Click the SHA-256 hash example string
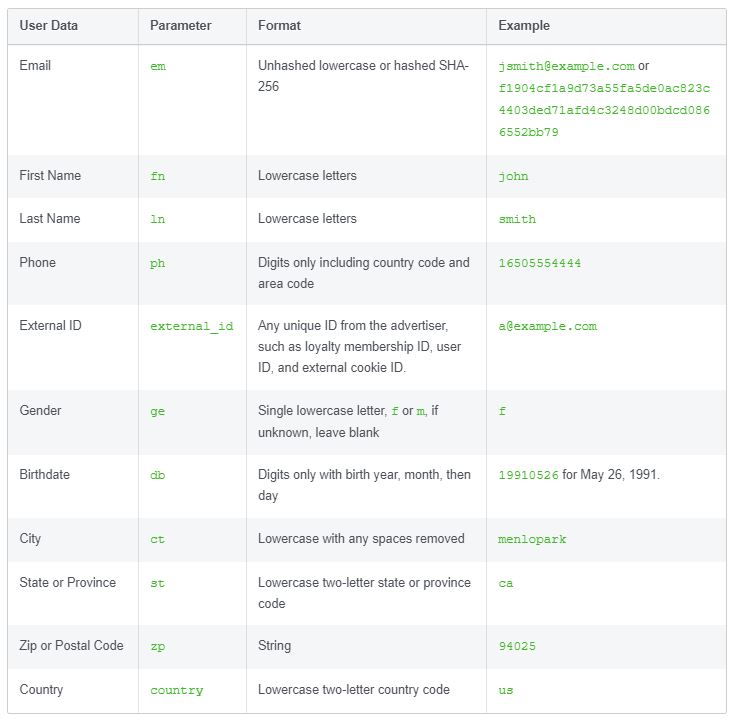The width and height of the screenshot is (737, 727). point(604,110)
